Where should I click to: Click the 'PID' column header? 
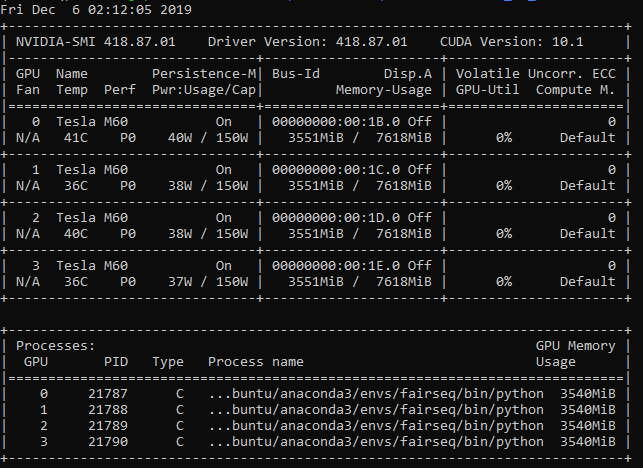[116, 362]
